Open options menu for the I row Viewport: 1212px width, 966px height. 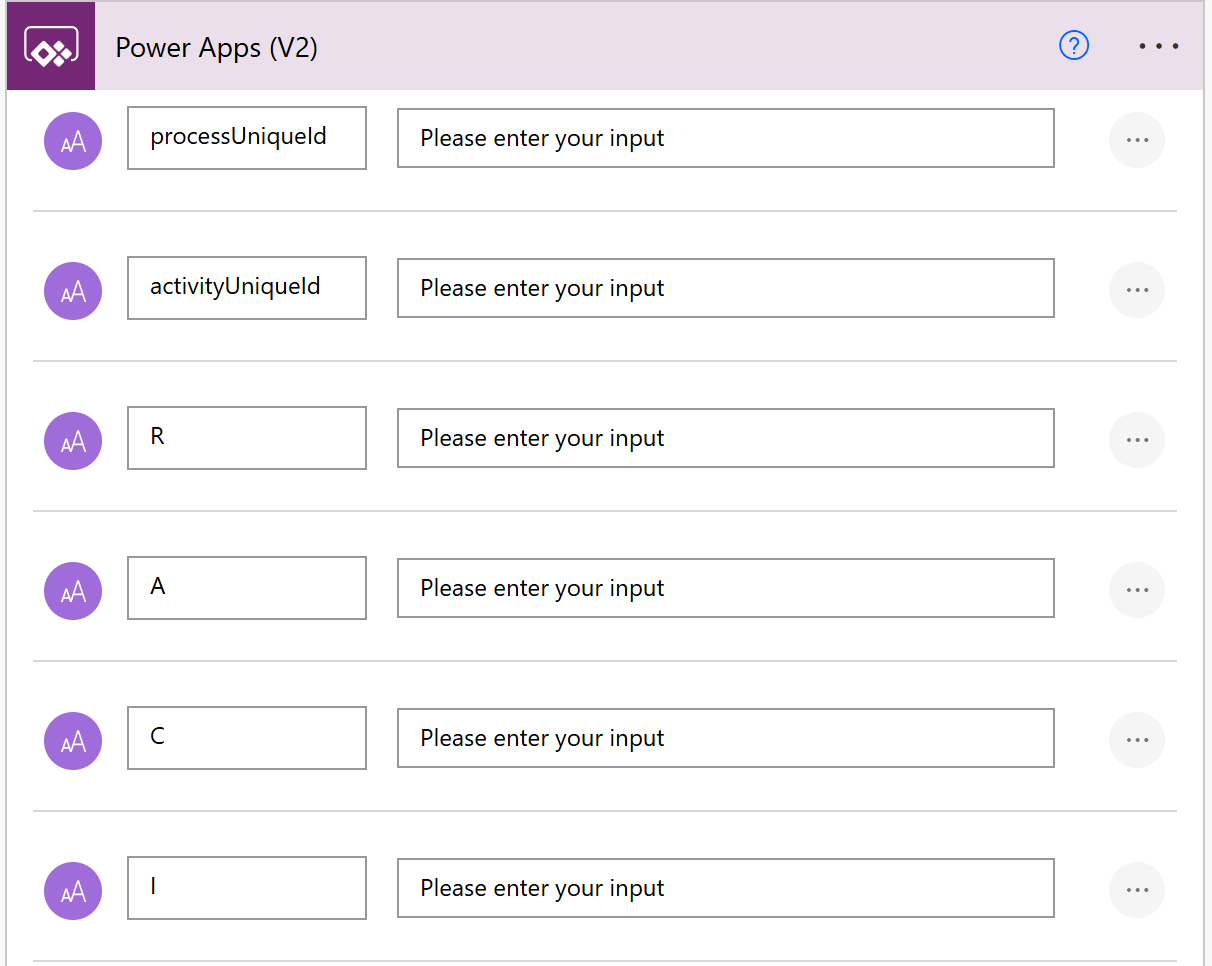(x=1137, y=890)
